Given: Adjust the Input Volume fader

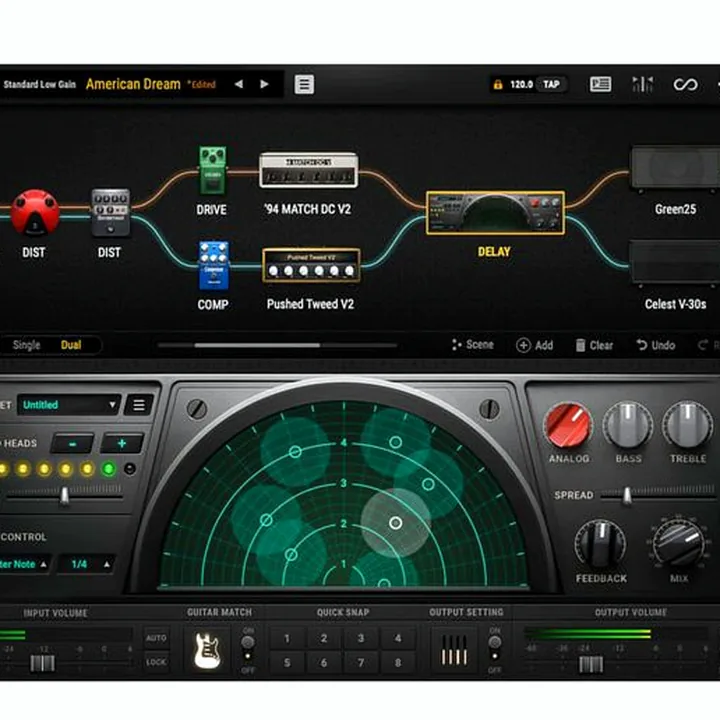Looking at the screenshot, I should tap(42, 663).
